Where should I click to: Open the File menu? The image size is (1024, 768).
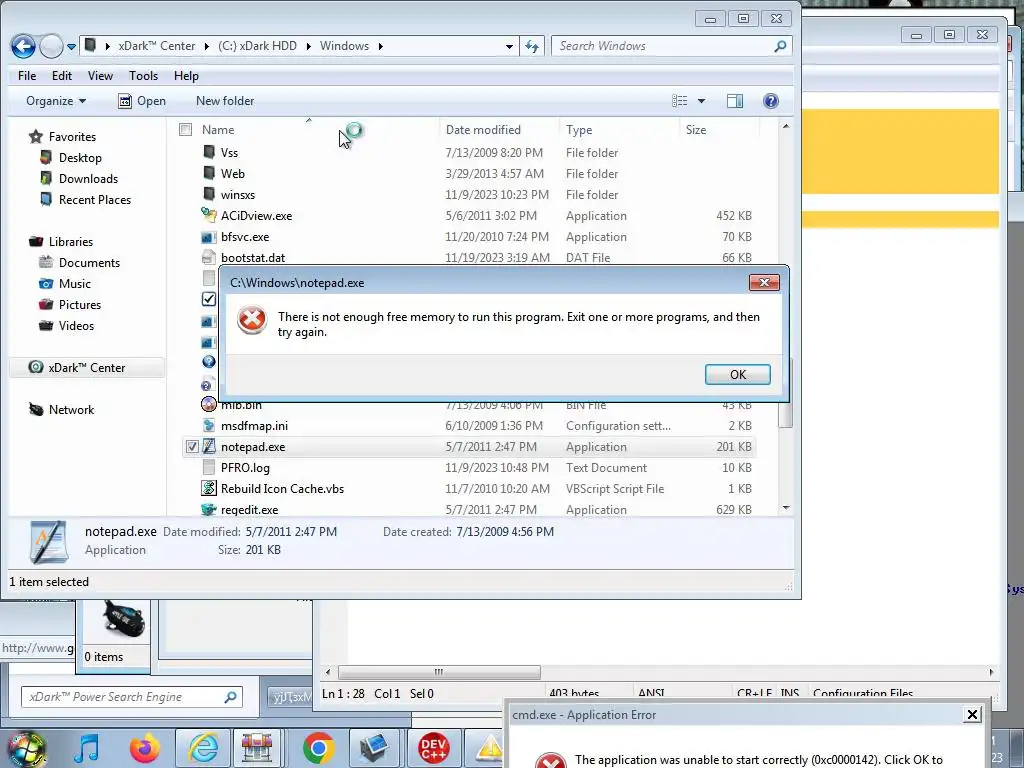click(x=27, y=76)
